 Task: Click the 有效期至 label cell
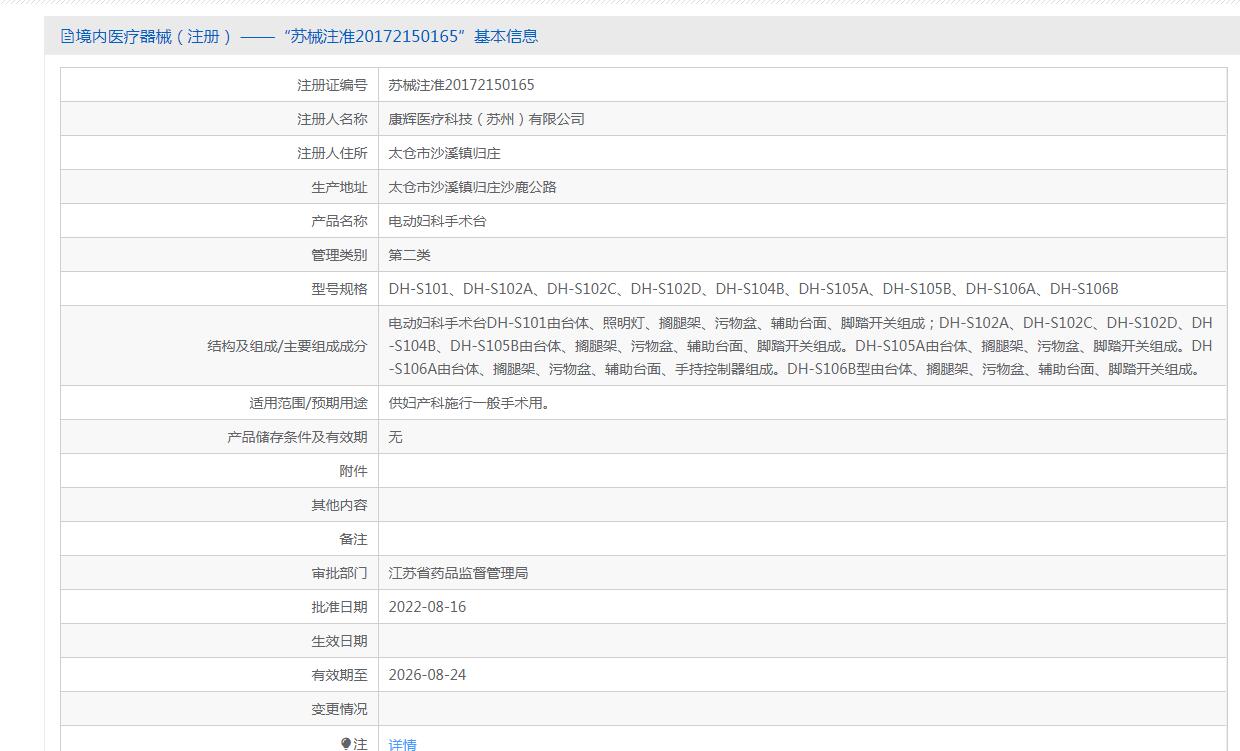pyautogui.click(x=220, y=675)
